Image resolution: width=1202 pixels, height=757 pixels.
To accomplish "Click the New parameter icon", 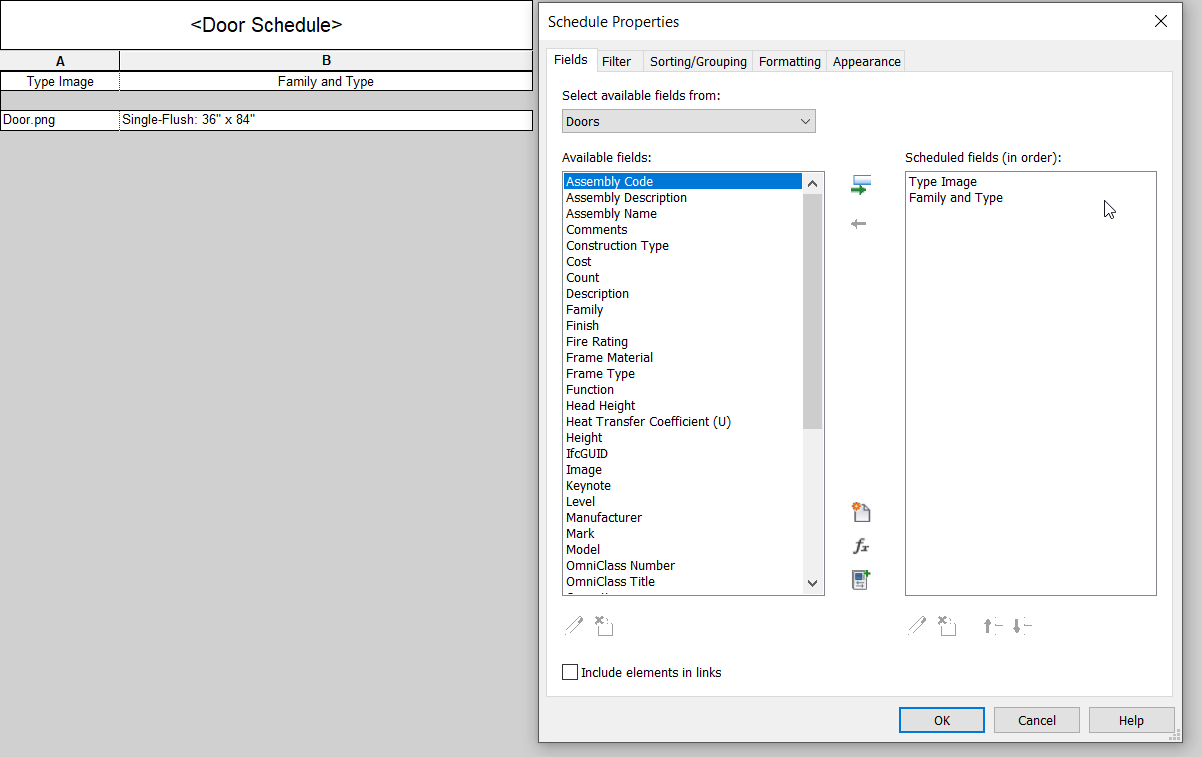I will pos(861,513).
